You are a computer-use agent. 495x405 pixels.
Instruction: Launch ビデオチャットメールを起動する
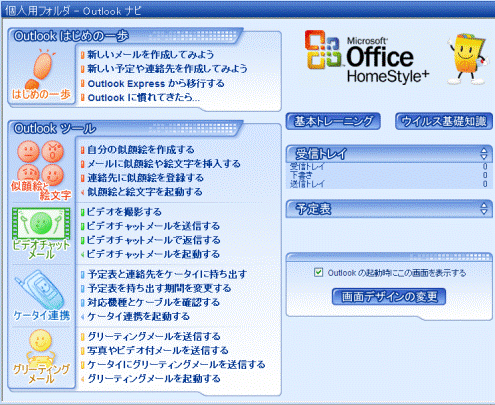pyautogui.click(x=153, y=254)
